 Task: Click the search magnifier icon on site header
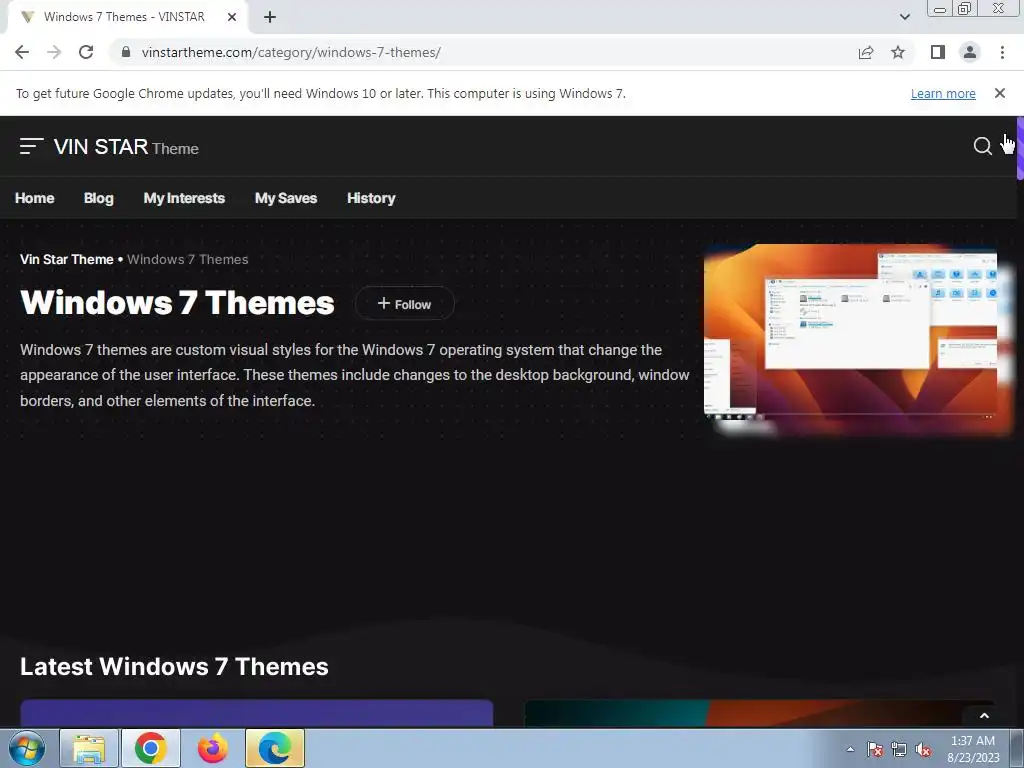tap(982, 146)
